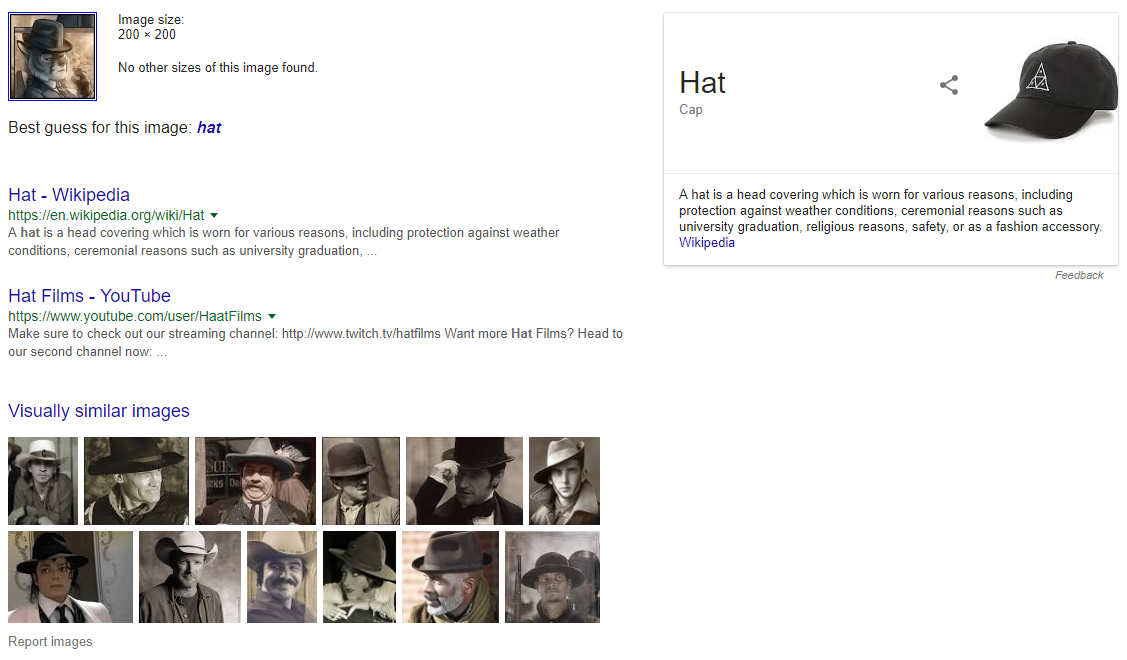
Task: Click the best guess "hat" link
Action: point(209,128)
